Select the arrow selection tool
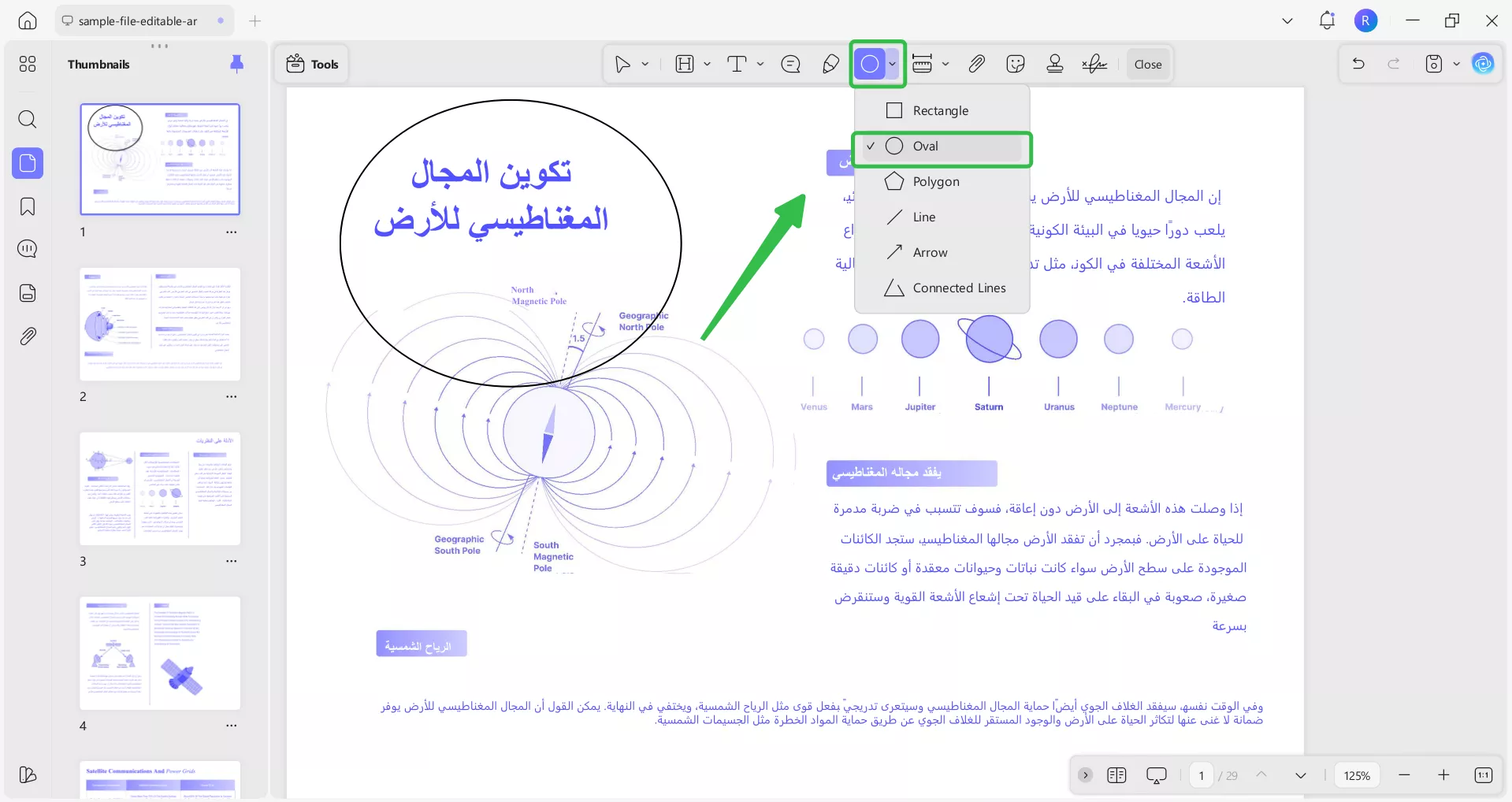This screenshot has height=802, width=1512. 623,64
